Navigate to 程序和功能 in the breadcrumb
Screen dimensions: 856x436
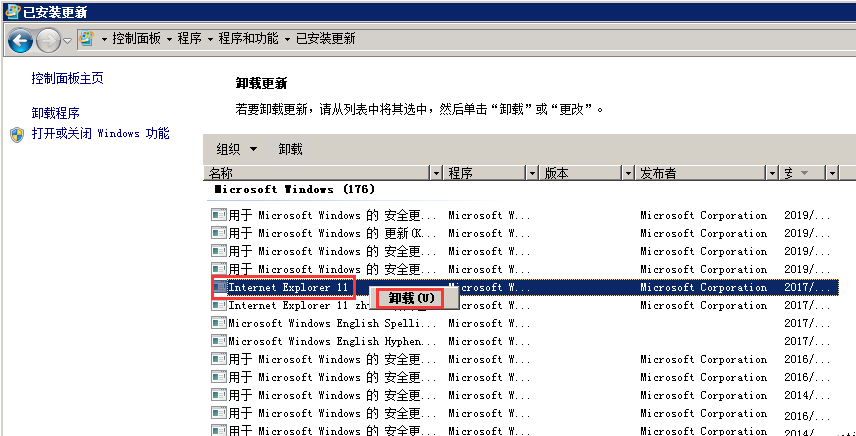248,39
